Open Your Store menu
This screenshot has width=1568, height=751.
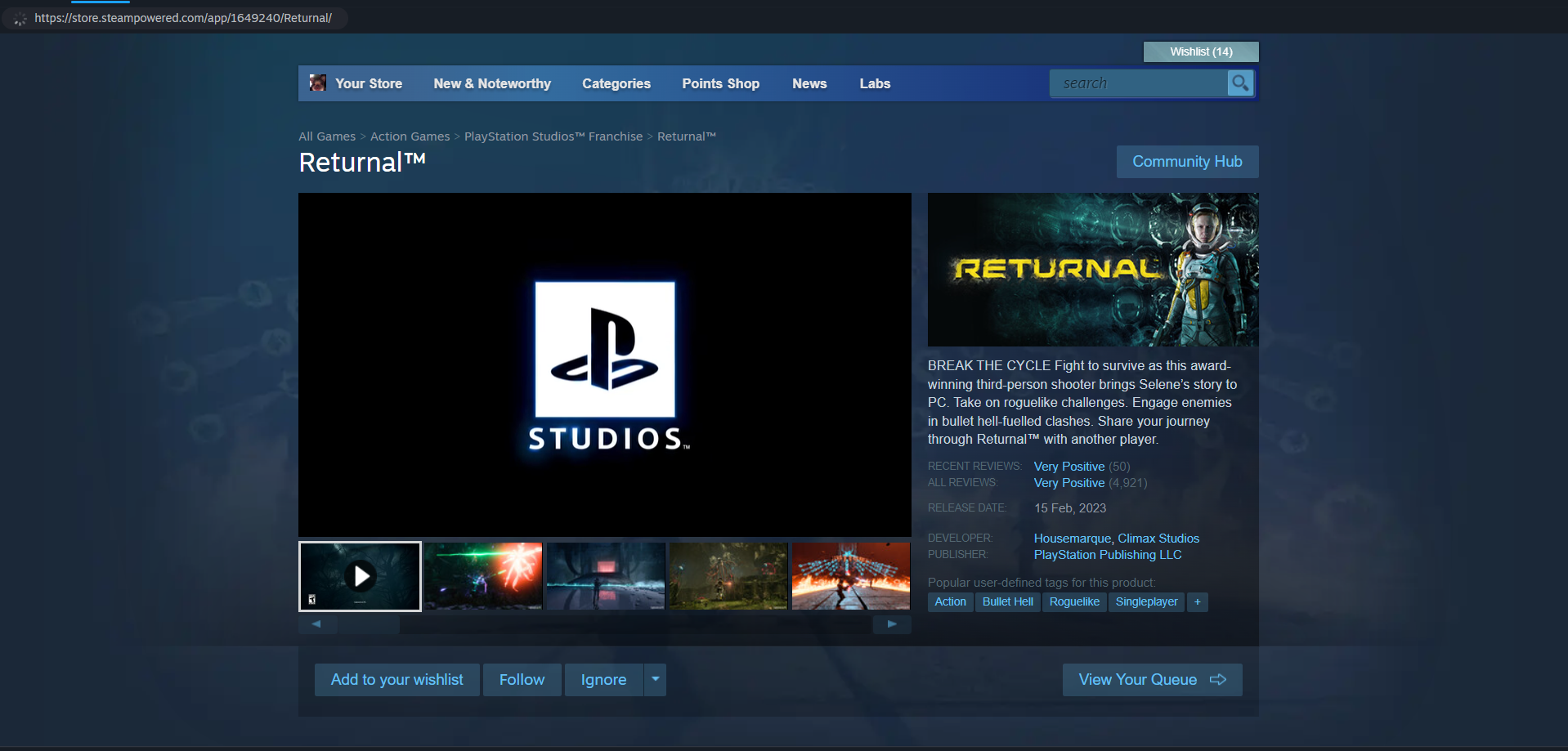[x=369, y=83]
